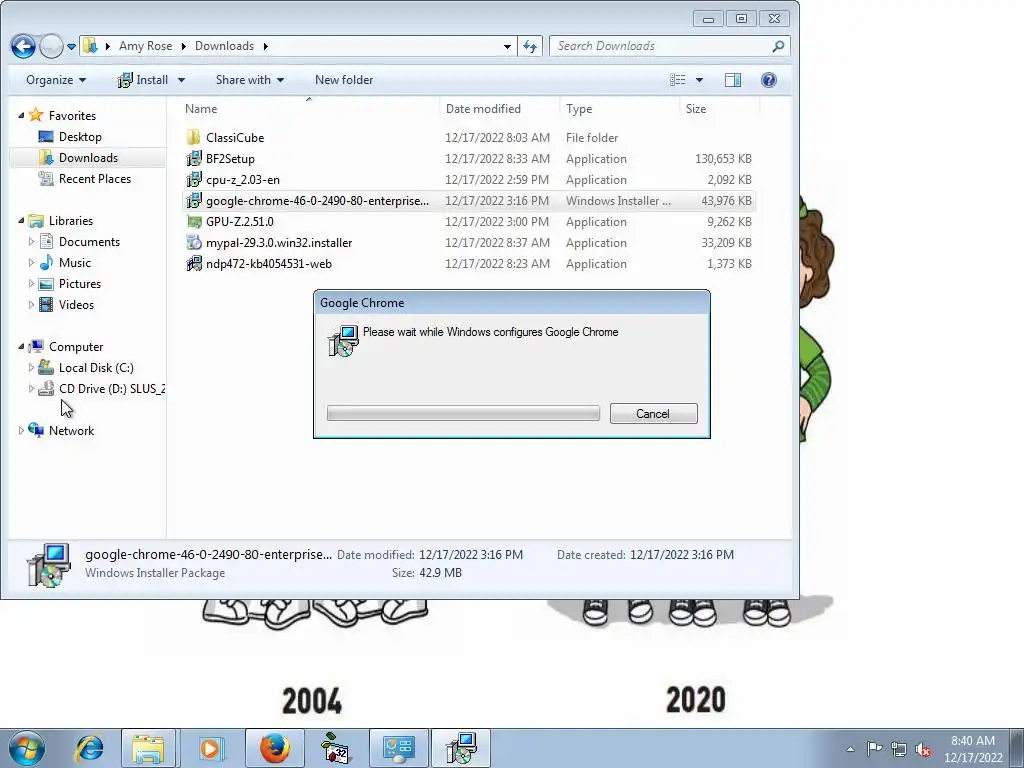Launch Internet Explorer from the taskbar
This screenshot has height=768, width=1024.
[x=89, y=748]
